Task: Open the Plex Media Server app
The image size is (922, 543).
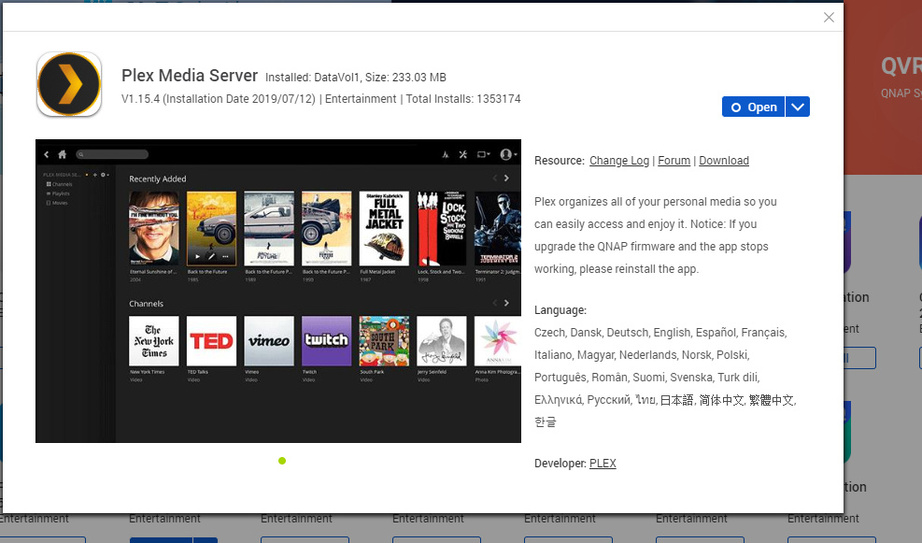Action: 753,107
